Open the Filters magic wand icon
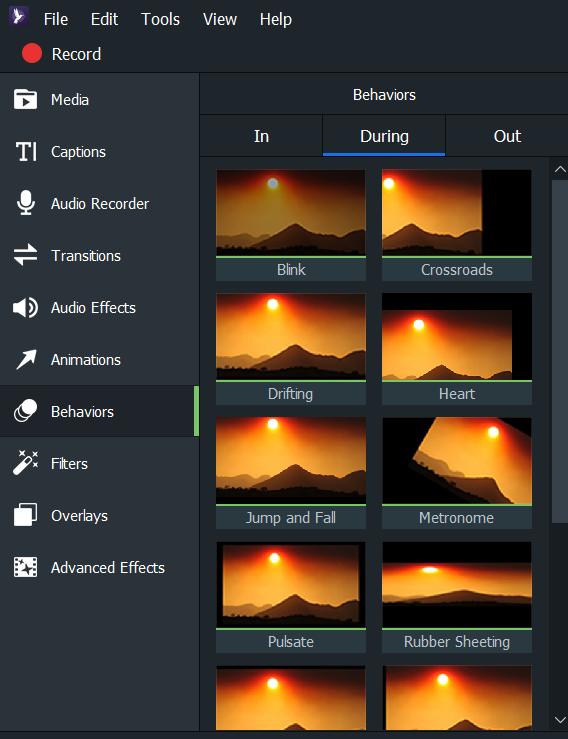 point(25,462)
